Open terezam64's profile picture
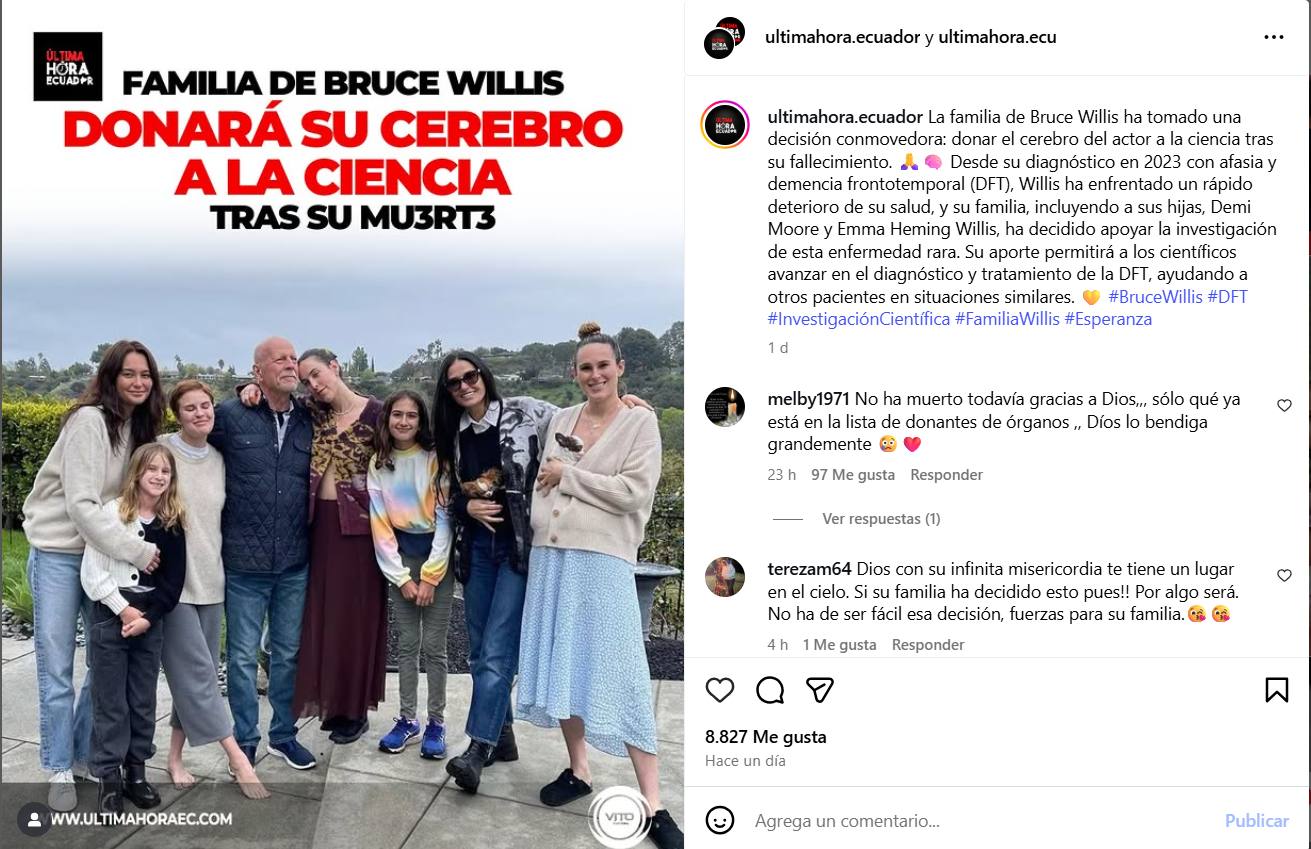Viewport: 1311px width, 849px height. (725, 577)
